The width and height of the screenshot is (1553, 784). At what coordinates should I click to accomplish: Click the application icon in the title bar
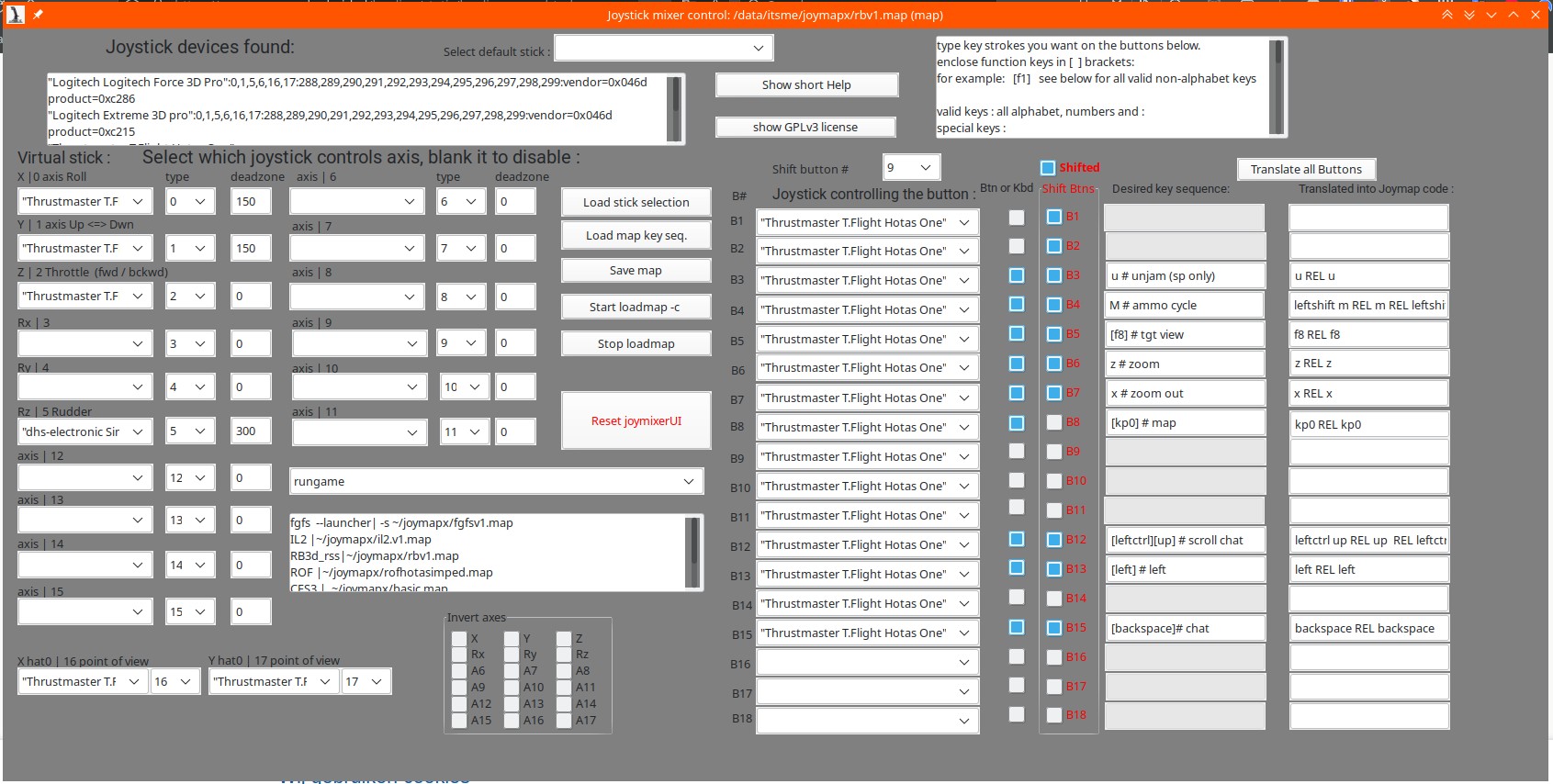coord(16,15)
